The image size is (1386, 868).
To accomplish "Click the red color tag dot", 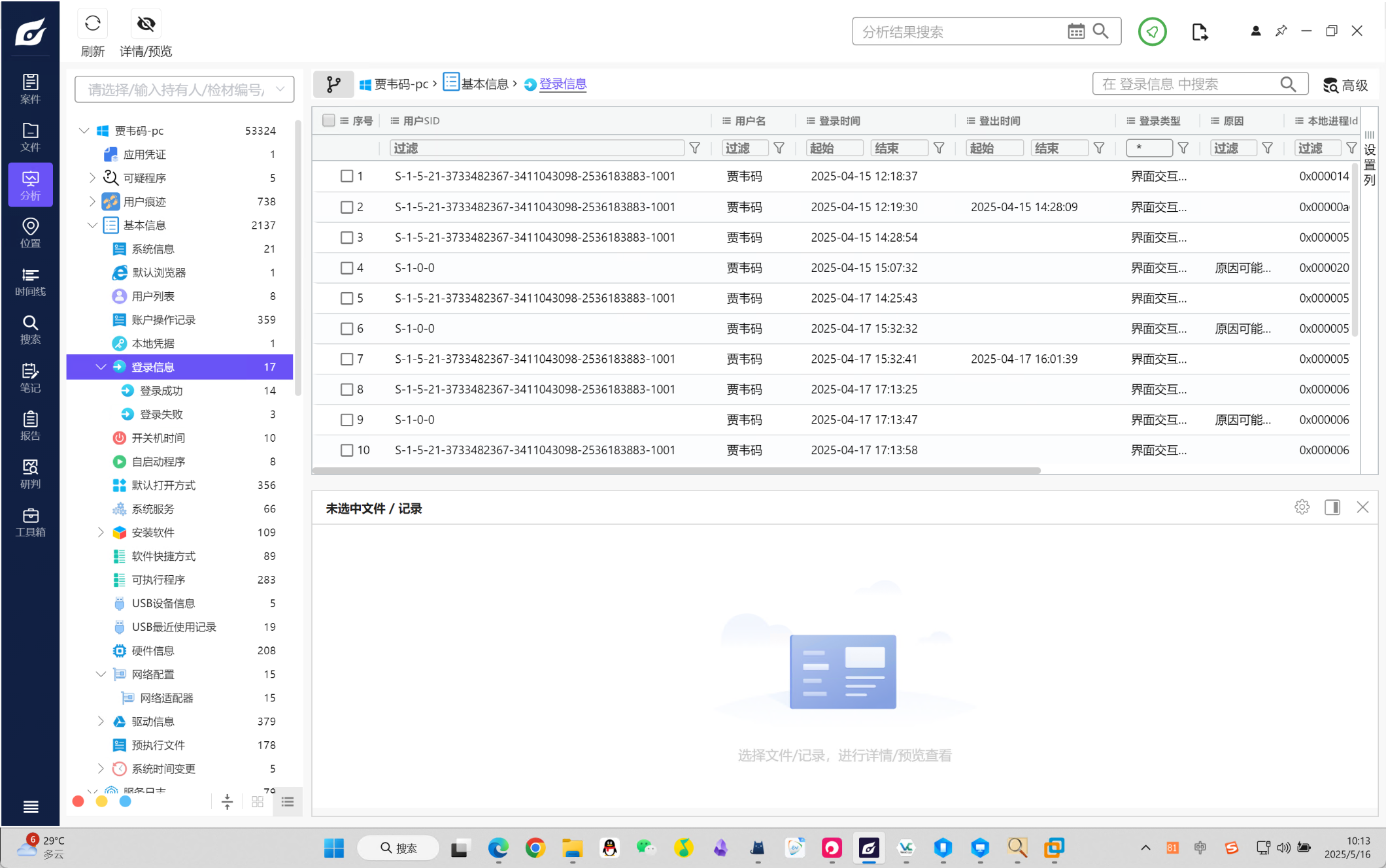I will [78, 801].
